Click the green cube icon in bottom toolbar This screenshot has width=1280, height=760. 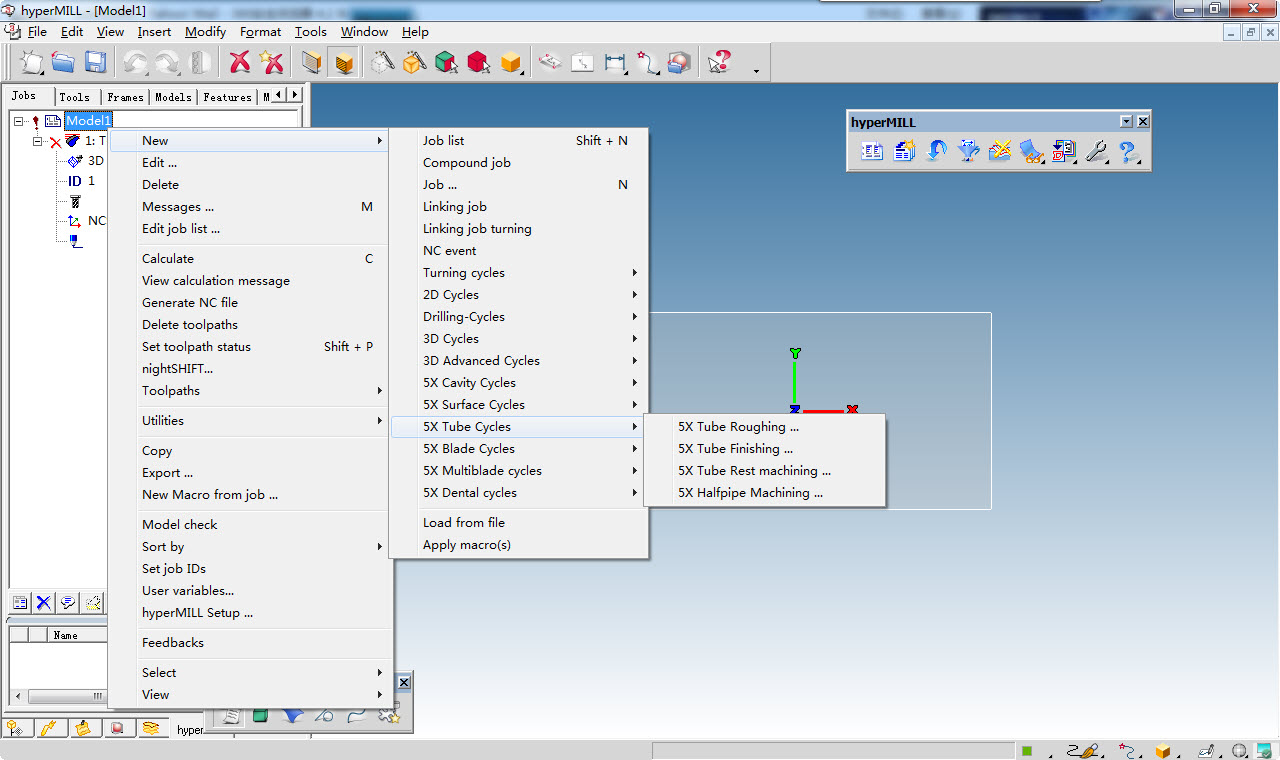[x=260, y=715]
